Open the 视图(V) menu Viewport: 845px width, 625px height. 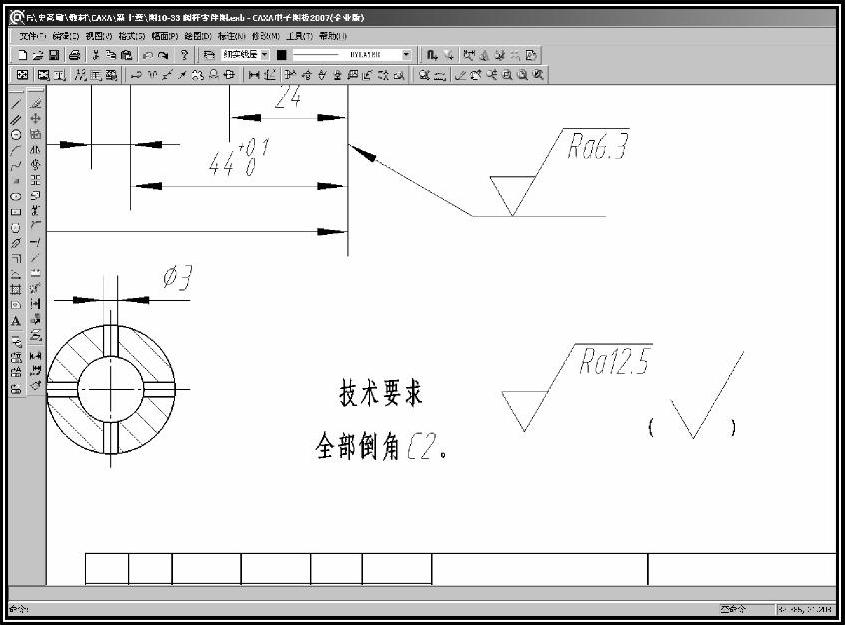99,36
